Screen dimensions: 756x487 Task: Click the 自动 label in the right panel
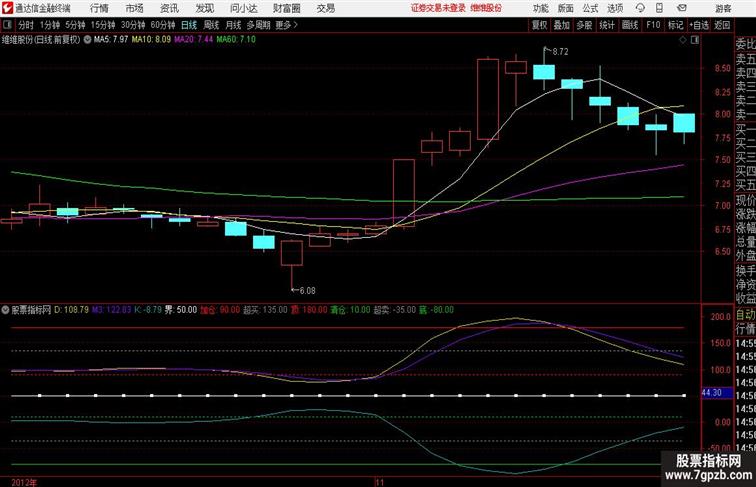[x=745, y=315]
